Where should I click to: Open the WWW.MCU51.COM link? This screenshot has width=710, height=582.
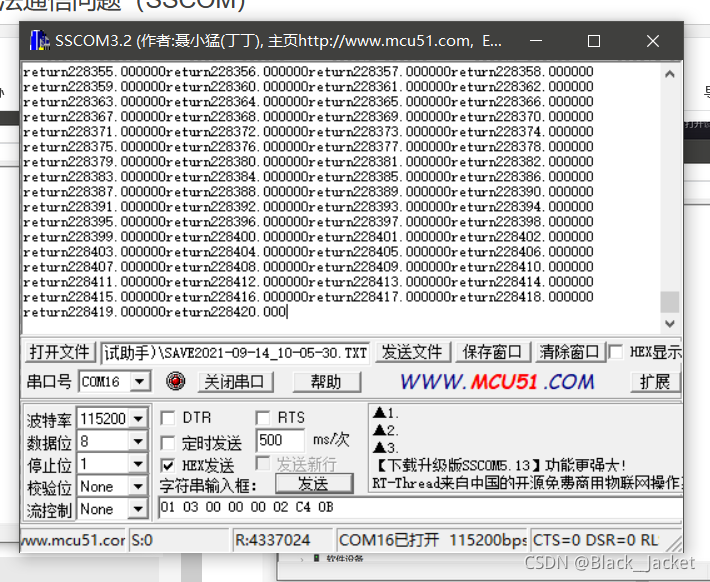(x=497, y=381)
